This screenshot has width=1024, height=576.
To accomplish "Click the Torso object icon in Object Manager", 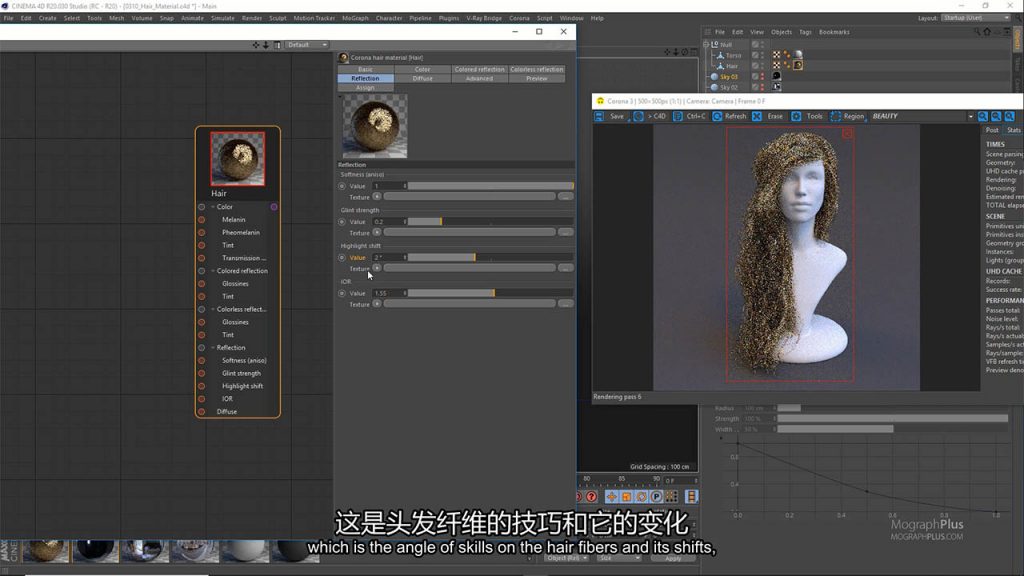I will (x=720, y=56).
